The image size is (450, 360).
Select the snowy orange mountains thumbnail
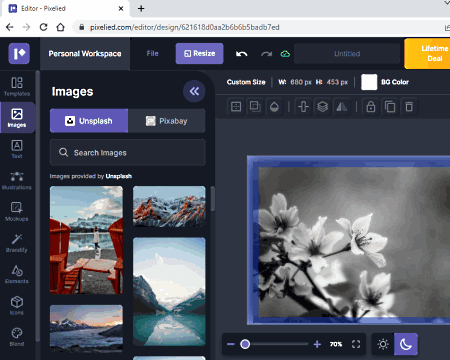pyautogui.click(x=169, y=206)
